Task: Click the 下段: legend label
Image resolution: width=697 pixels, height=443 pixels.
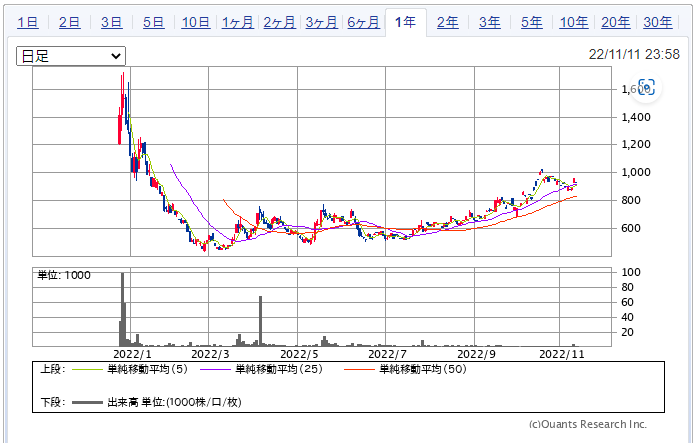Action: [53, 403]
